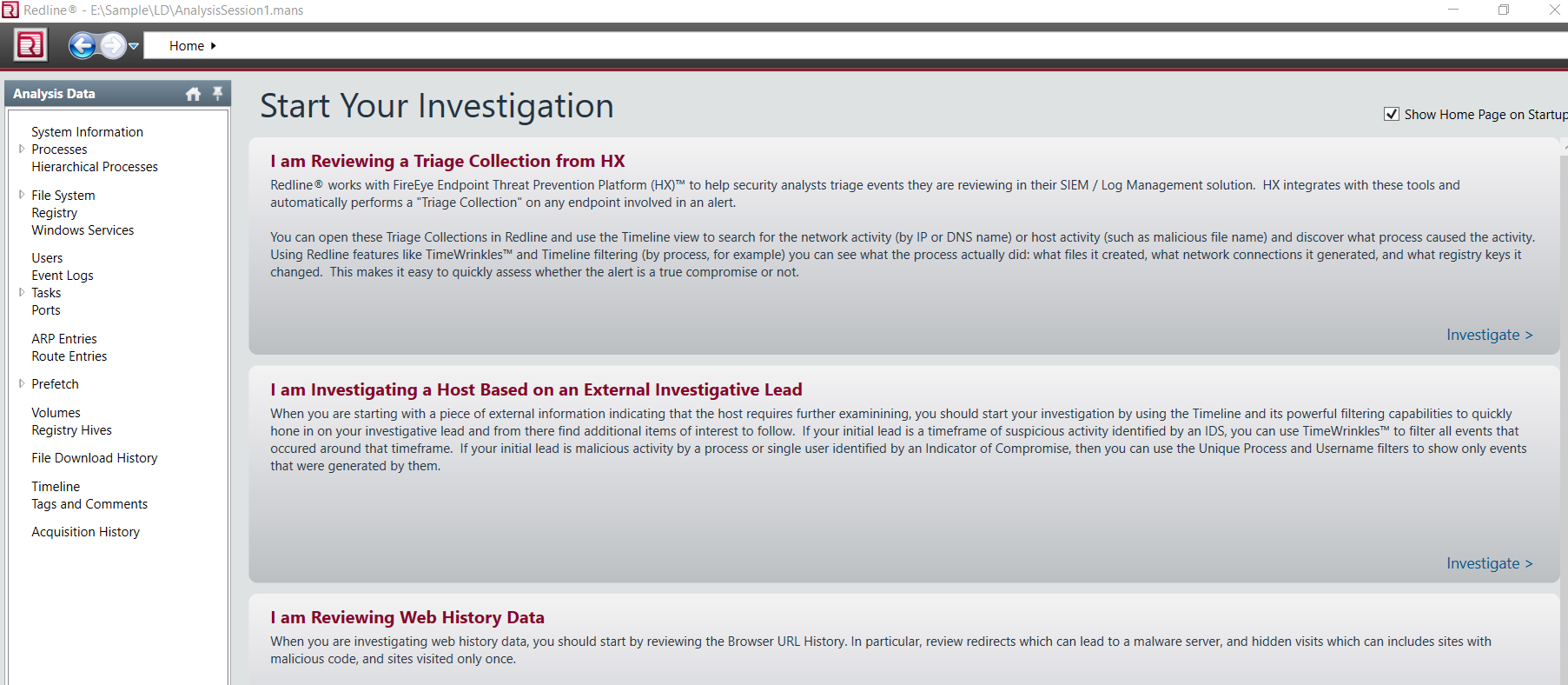Open the Volumes view
This screenshot has height=685, width=1568.
(56, 413)
